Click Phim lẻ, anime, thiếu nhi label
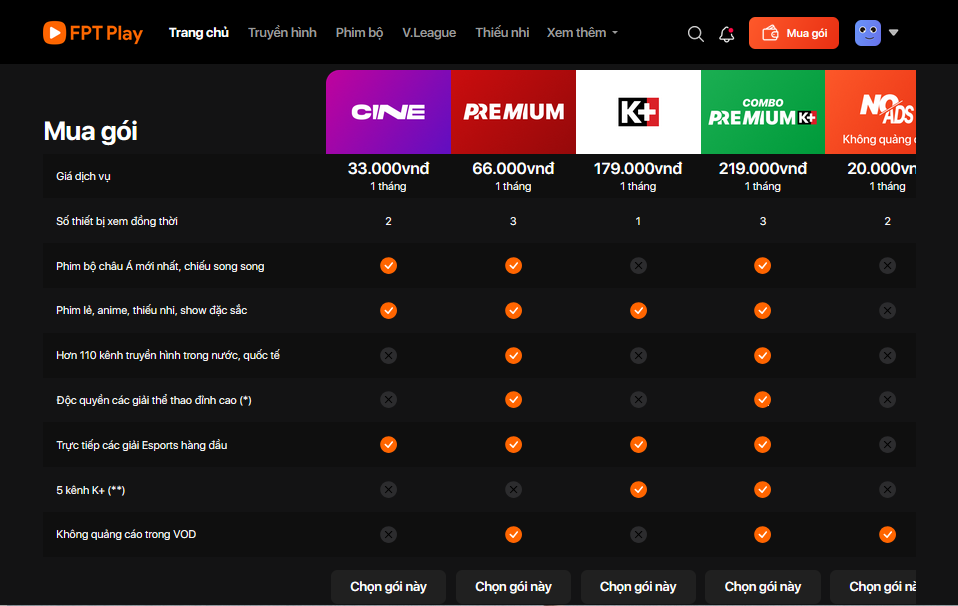Image resolution: width=958 pixels, height=606 pixels. pyautogui.click(x=152, y=310)
